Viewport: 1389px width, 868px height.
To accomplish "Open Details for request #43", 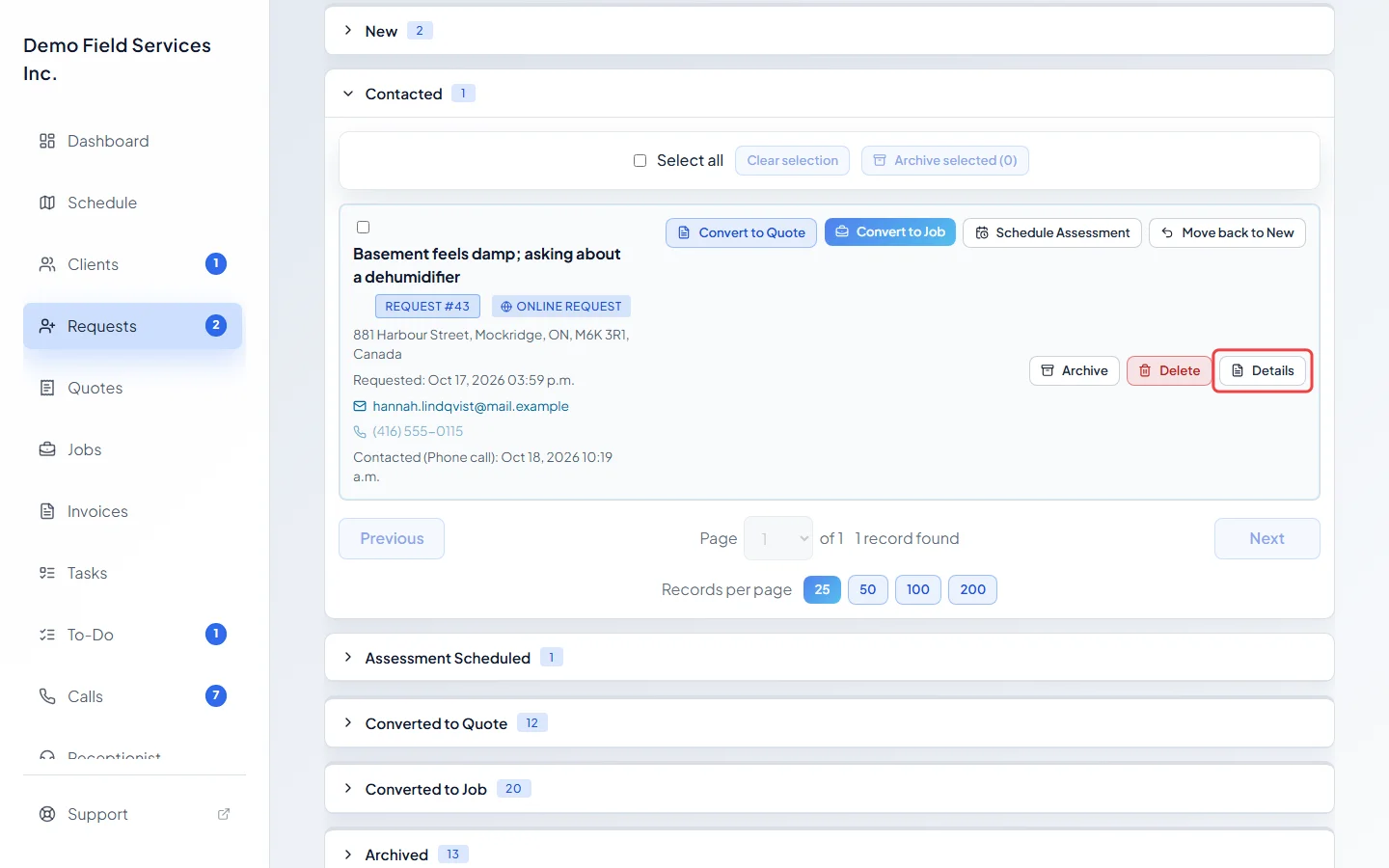I will coord(1263,370).
